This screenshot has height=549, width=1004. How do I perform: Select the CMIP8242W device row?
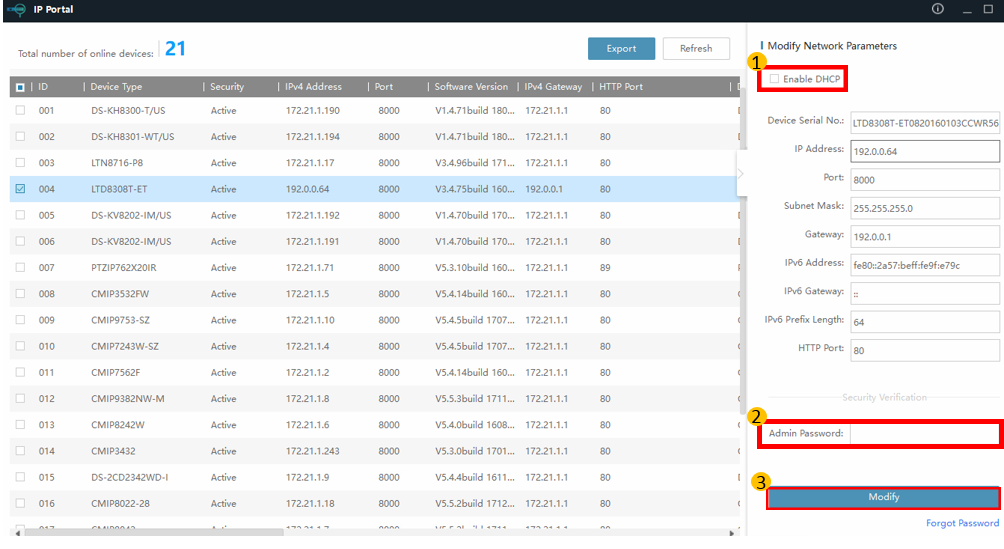(x=375, y=425)
